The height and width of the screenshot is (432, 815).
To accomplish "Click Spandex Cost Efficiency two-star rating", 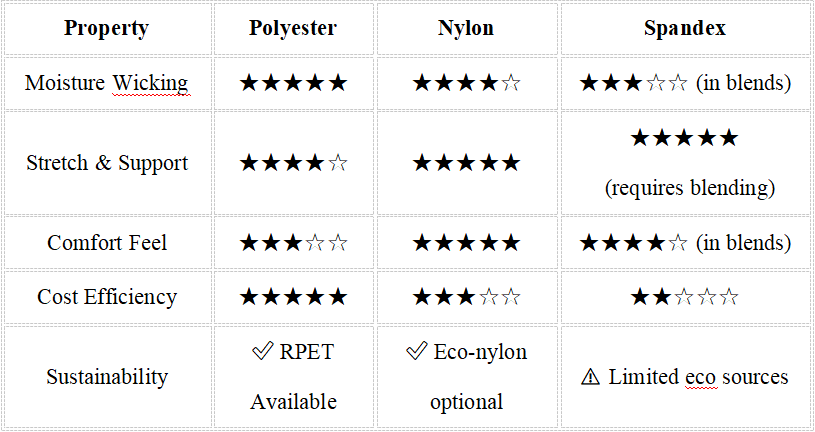I will pos(685,297).
